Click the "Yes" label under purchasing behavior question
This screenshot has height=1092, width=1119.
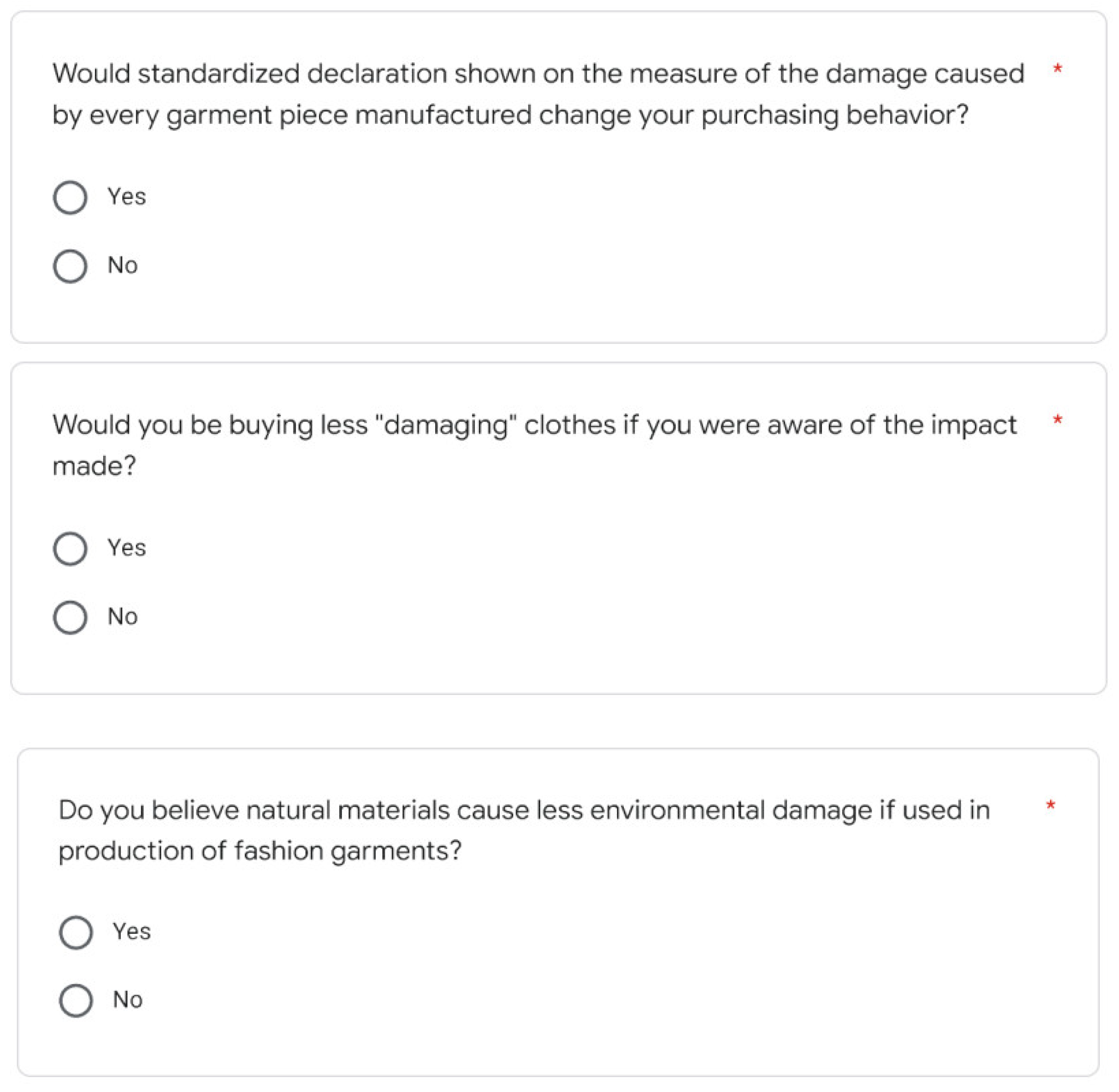pos(127,197)
